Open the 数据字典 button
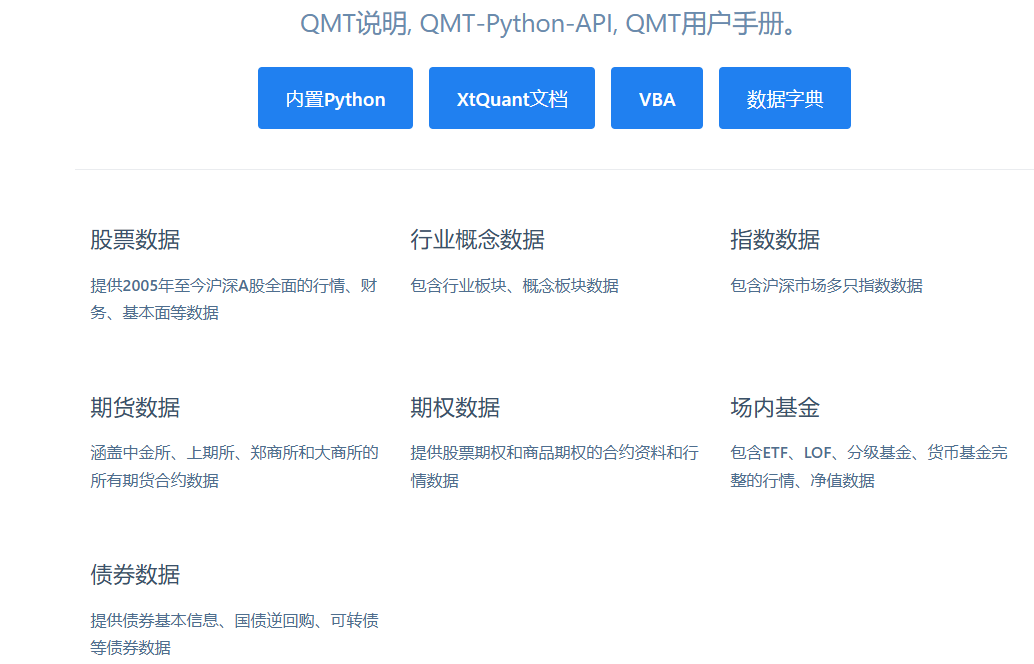Screen dimensions: 1034x664 click(x=785, y=98)
